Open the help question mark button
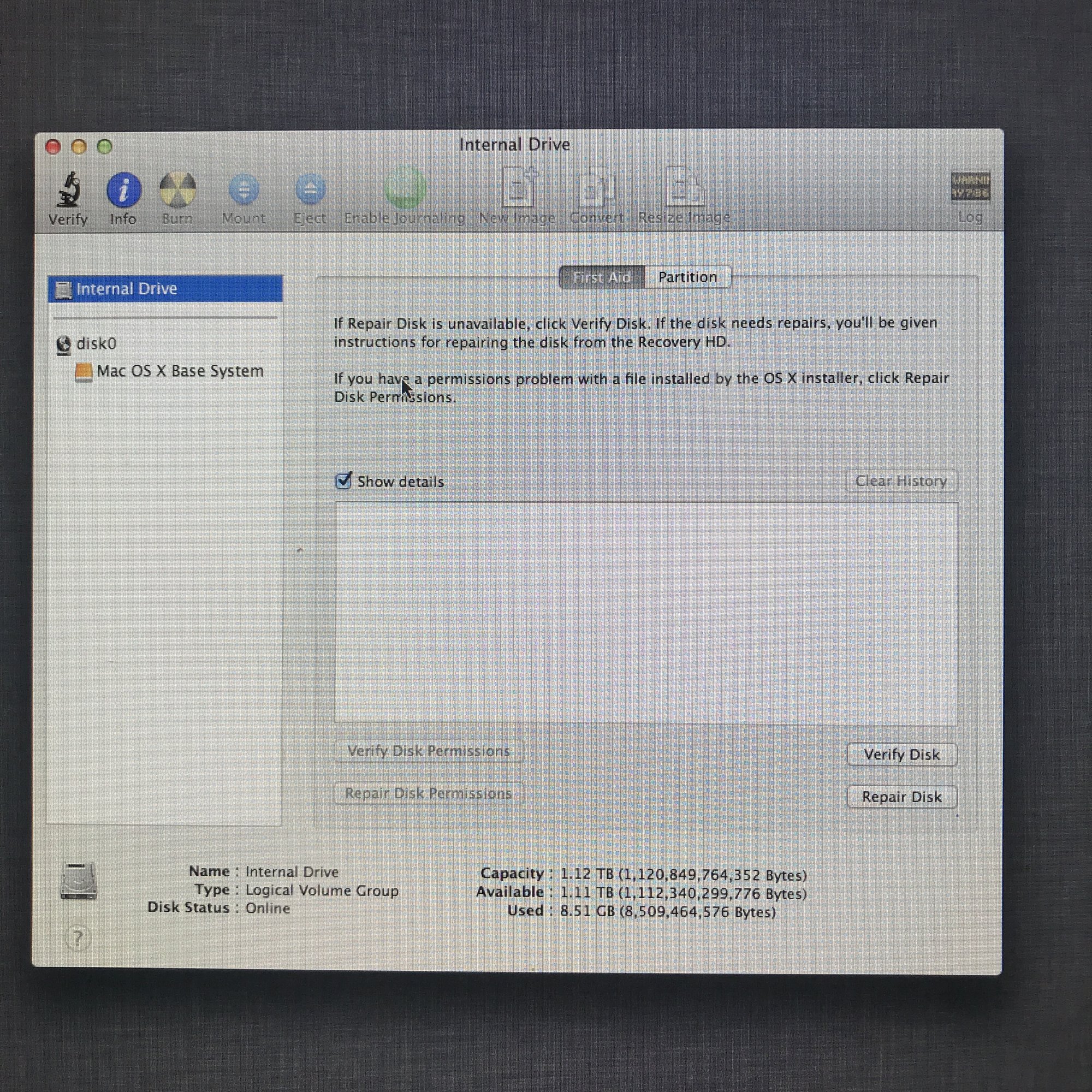The height and width of the screenshot is (1092, 1092). 78,939
